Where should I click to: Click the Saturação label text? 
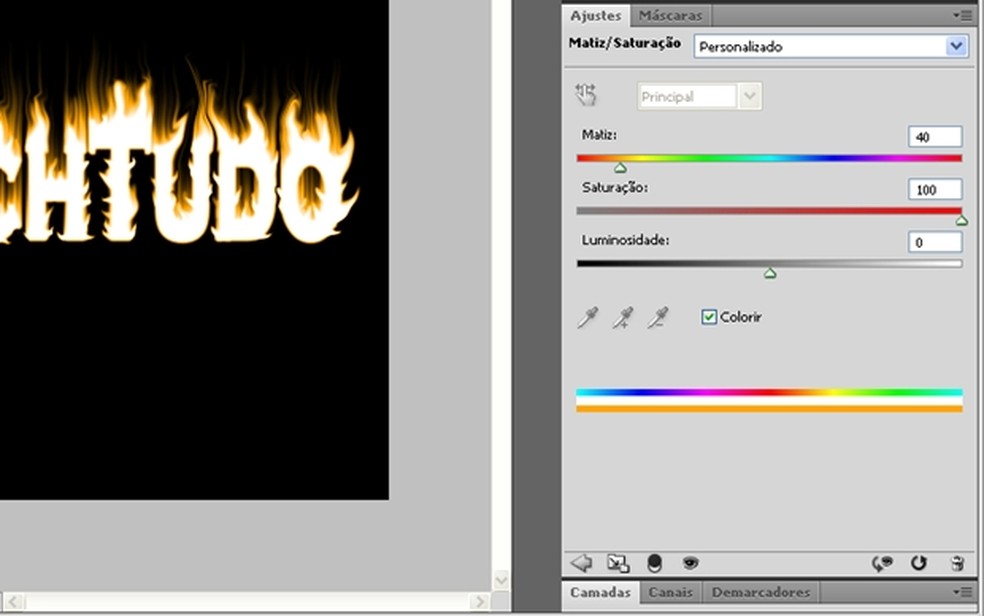tap(614, 188)
